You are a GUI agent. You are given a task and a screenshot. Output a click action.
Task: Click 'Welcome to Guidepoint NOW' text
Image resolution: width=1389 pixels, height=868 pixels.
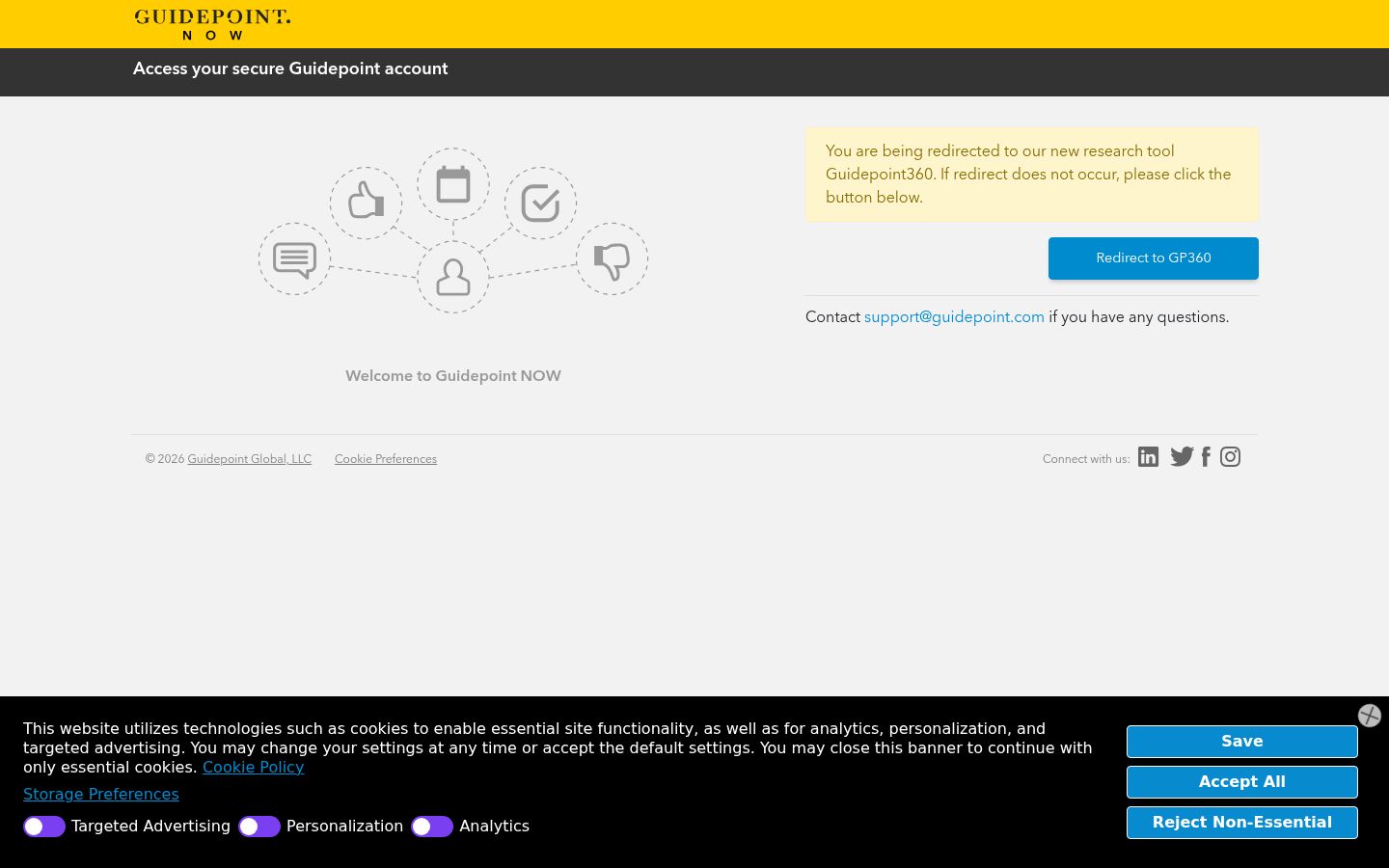pos(453,376)
